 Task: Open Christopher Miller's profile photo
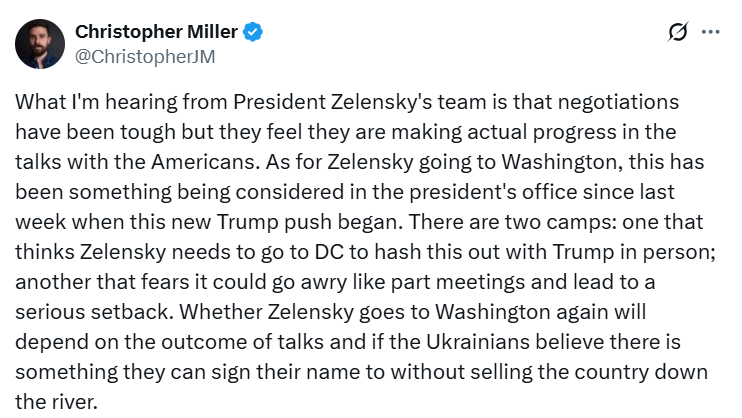[40, 44]
